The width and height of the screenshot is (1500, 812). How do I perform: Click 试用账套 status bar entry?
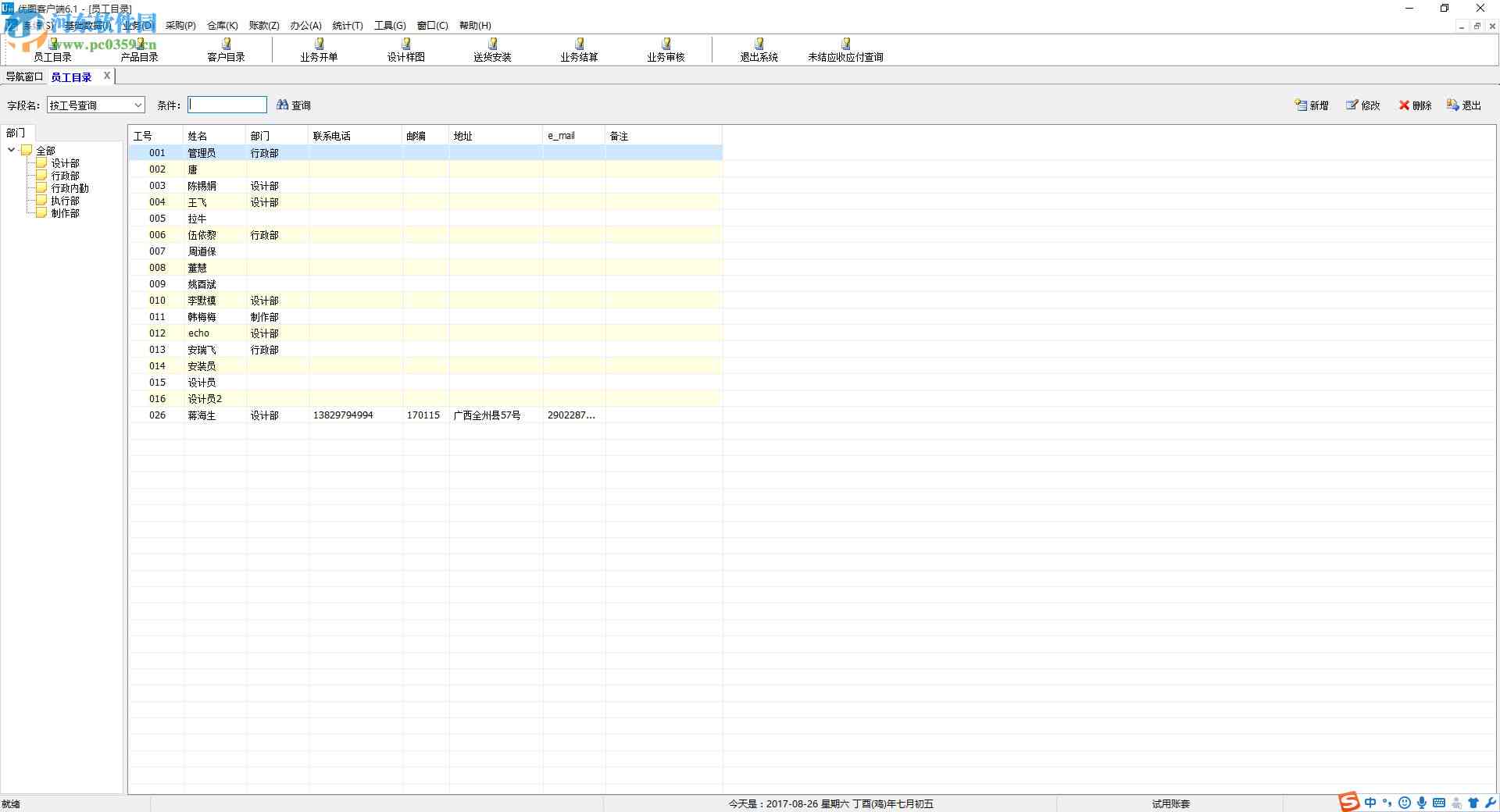click(1170, 803)
